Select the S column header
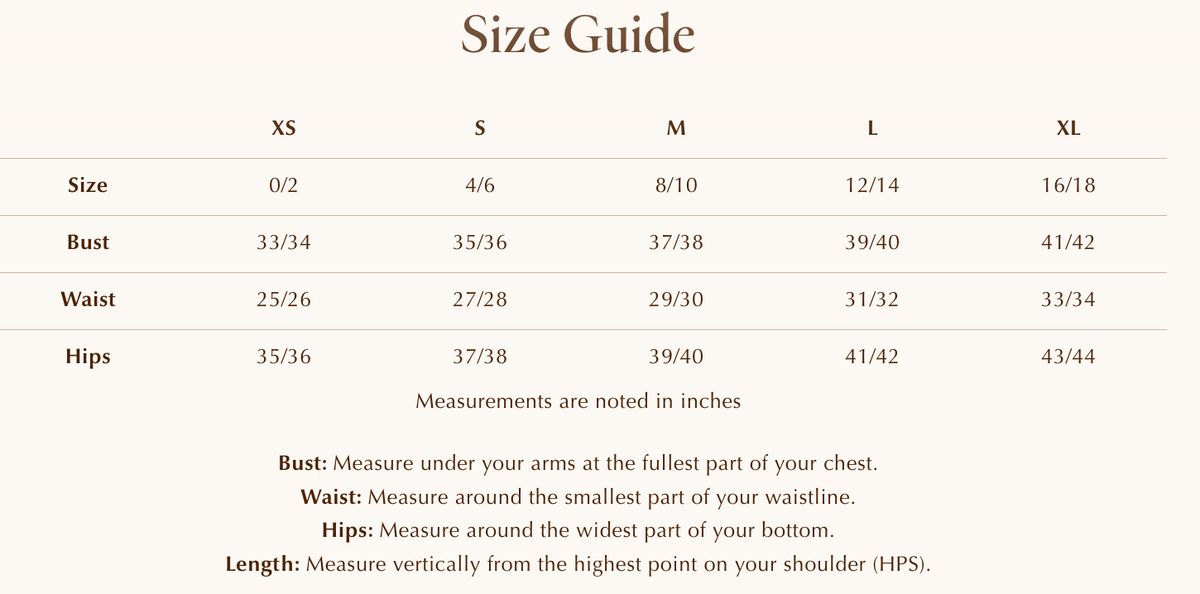This screenshot has width=1200, height=594. point(480,128)
